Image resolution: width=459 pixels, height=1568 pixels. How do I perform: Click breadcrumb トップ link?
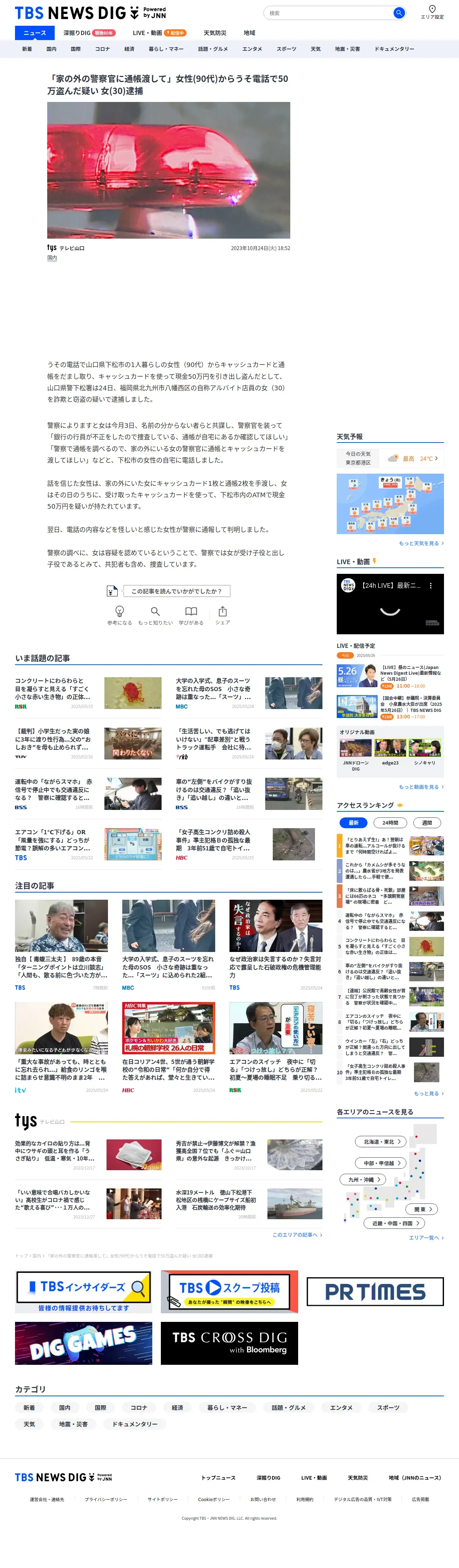point(21,1255)
